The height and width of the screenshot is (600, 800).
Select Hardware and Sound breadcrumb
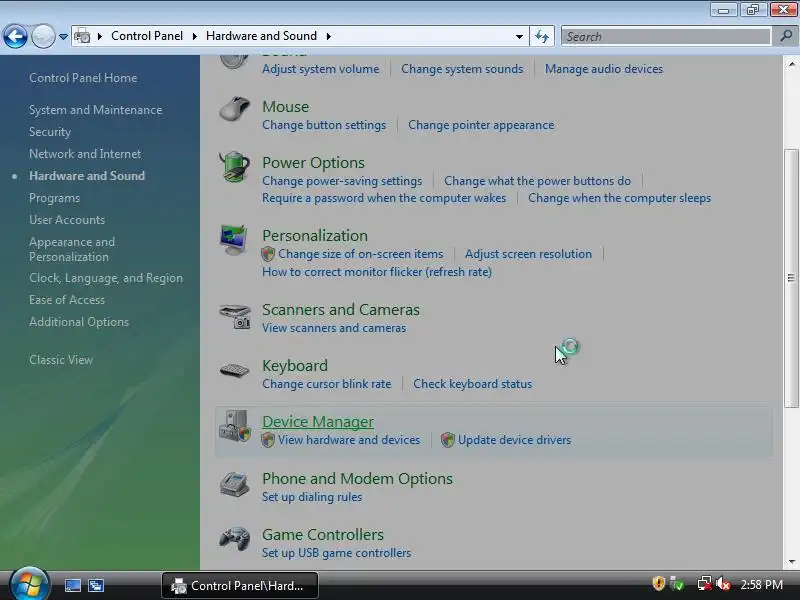pyautogui.click(x=261, y=36)
